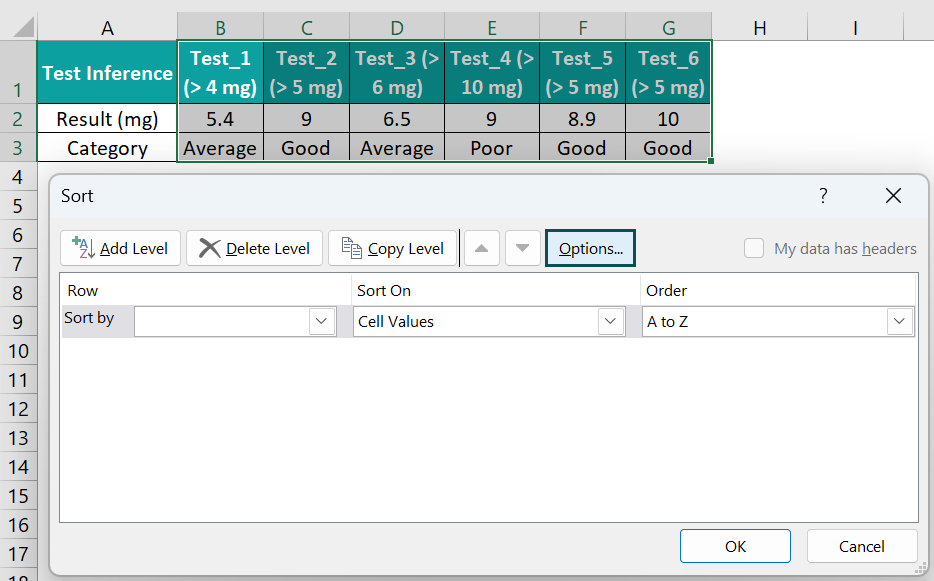
Task: Open the sort Options dialog
Action: point(590,248)
